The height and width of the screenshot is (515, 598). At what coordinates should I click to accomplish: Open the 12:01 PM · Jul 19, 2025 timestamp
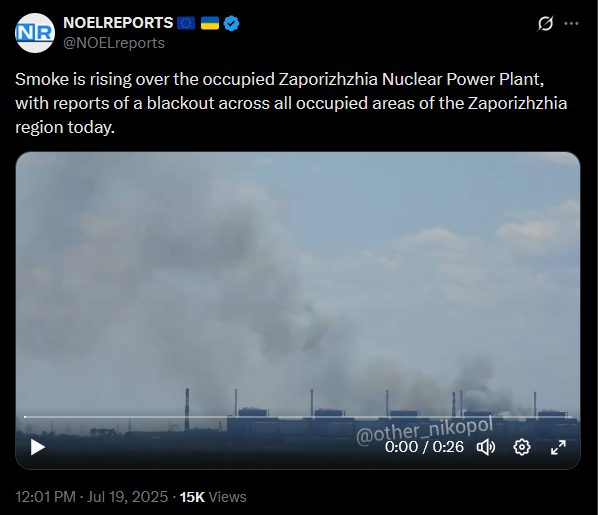point(92,497)
